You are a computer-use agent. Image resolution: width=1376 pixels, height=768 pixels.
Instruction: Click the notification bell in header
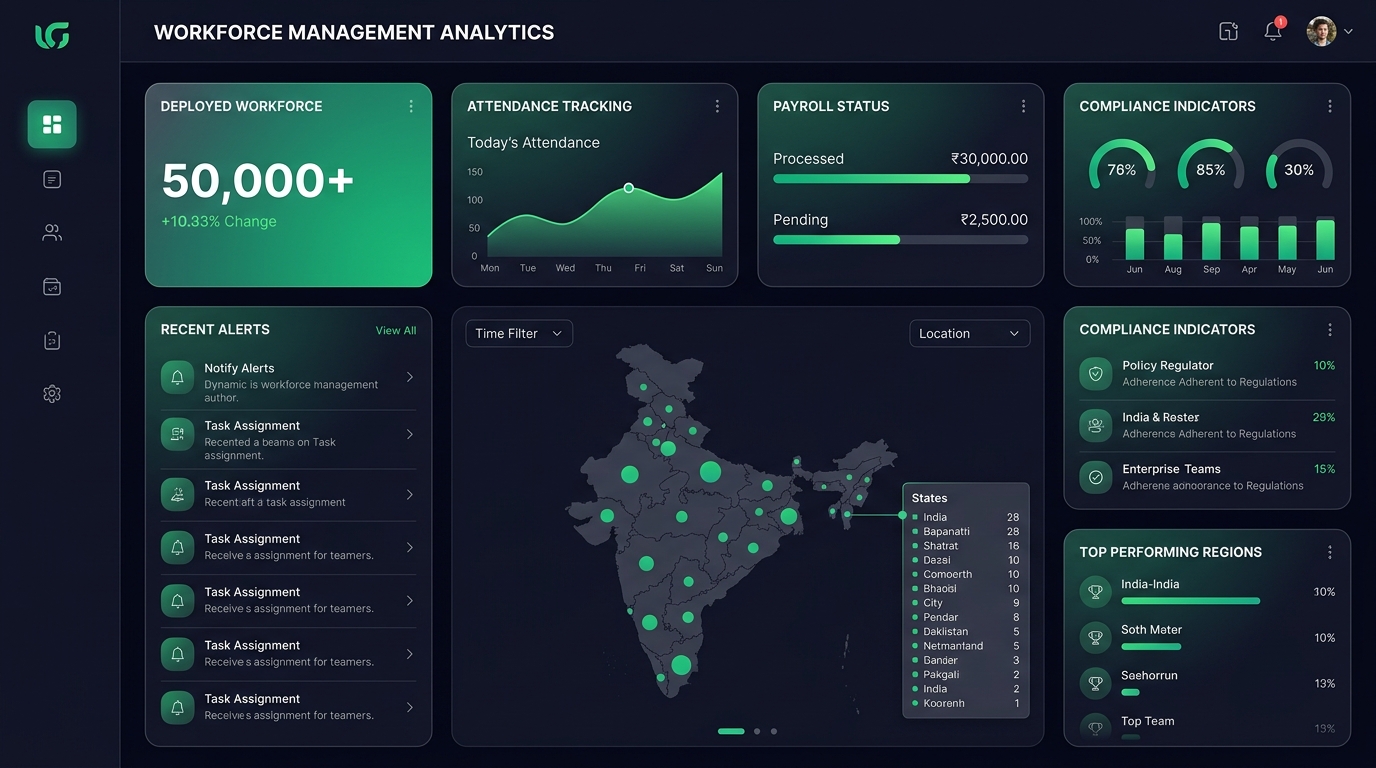[x=1273, y=31]
